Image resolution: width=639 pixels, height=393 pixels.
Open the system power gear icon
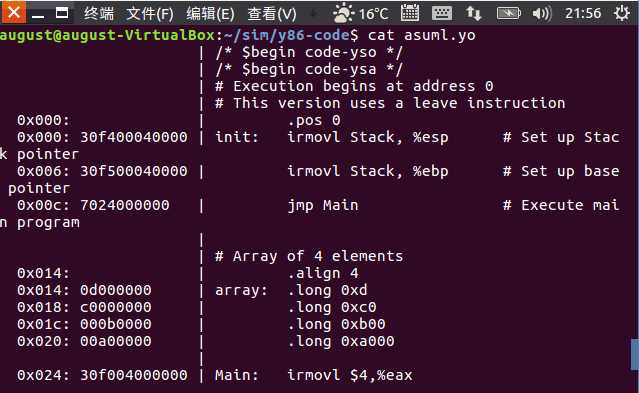[621, 13]
